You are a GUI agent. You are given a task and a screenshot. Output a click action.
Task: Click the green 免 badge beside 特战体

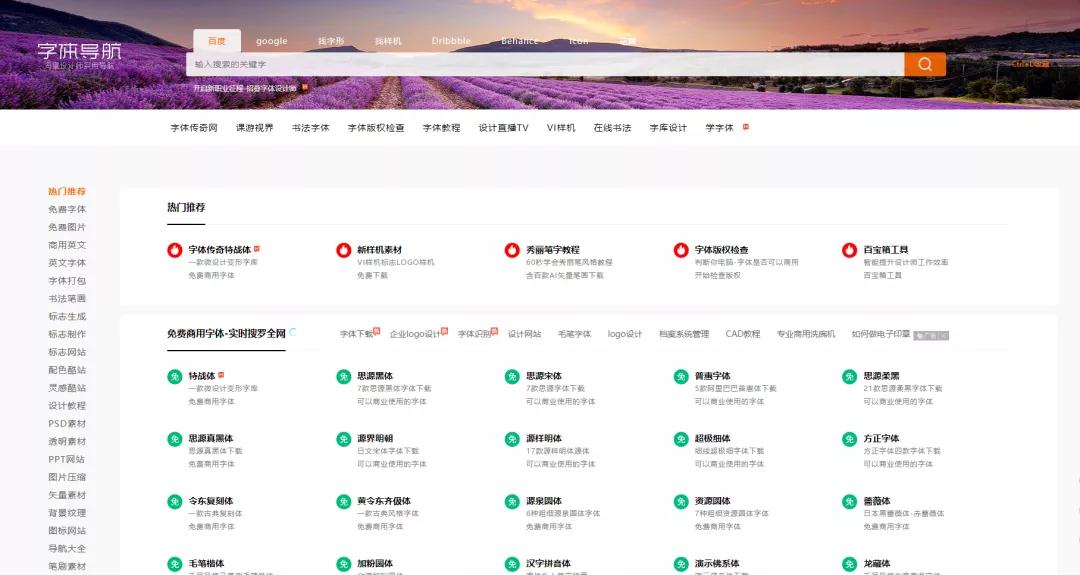point(175,376)
